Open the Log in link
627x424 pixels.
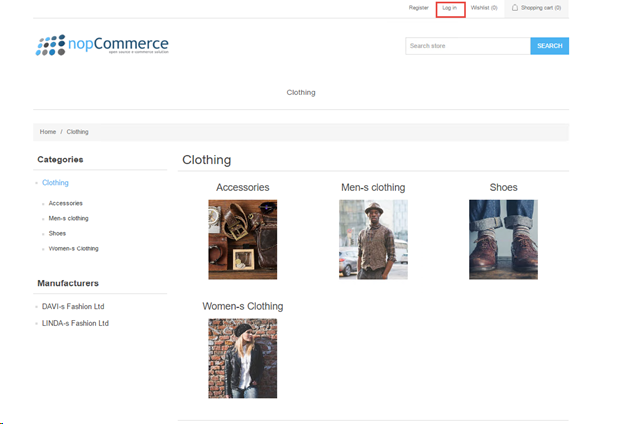pyautogui.click(x=450, y=8)
